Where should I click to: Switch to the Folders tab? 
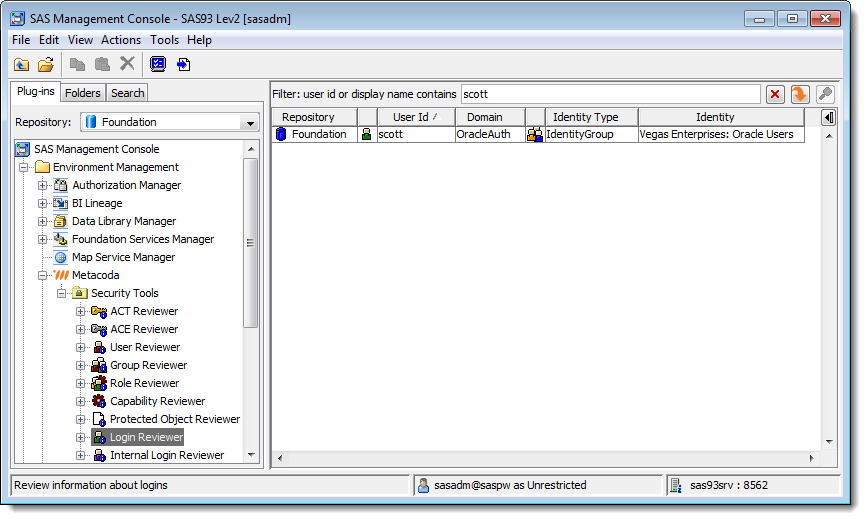pyautogui.click(x=83, y=93)
